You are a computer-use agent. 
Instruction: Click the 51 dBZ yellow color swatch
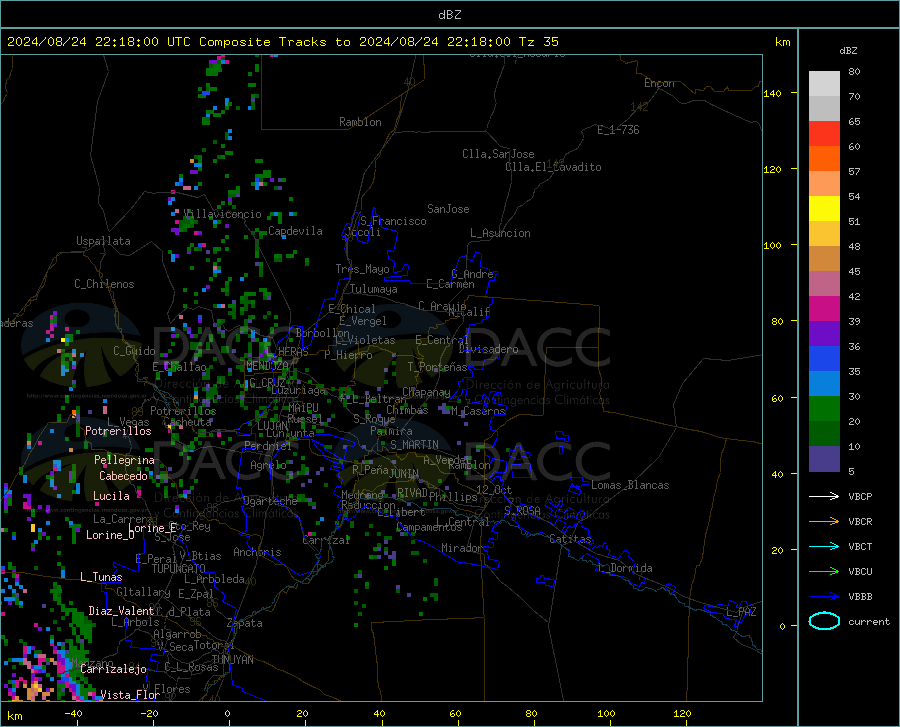[x=824, y=208]
